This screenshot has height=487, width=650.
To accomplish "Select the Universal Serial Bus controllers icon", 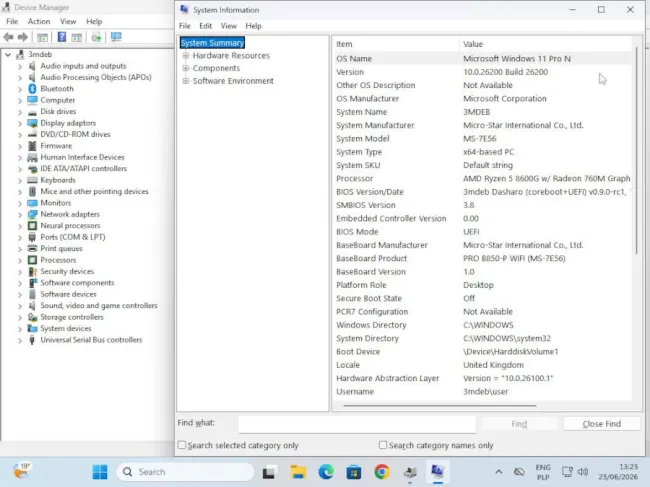I will [x=32, y=340].
